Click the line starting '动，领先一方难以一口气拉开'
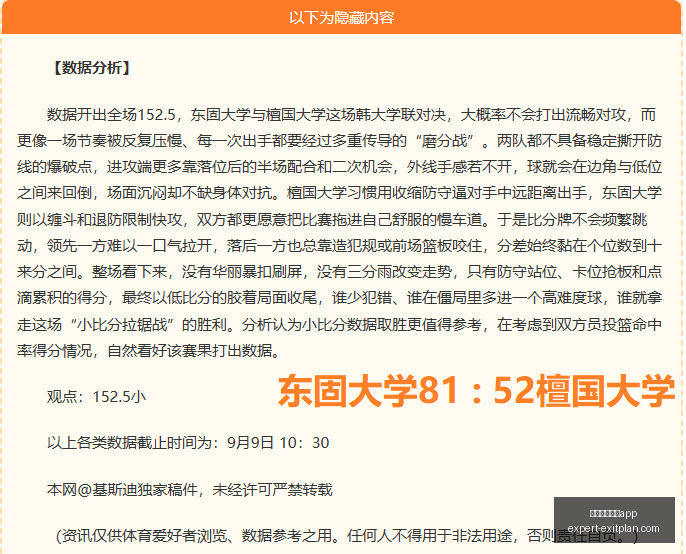 [340, 245]
